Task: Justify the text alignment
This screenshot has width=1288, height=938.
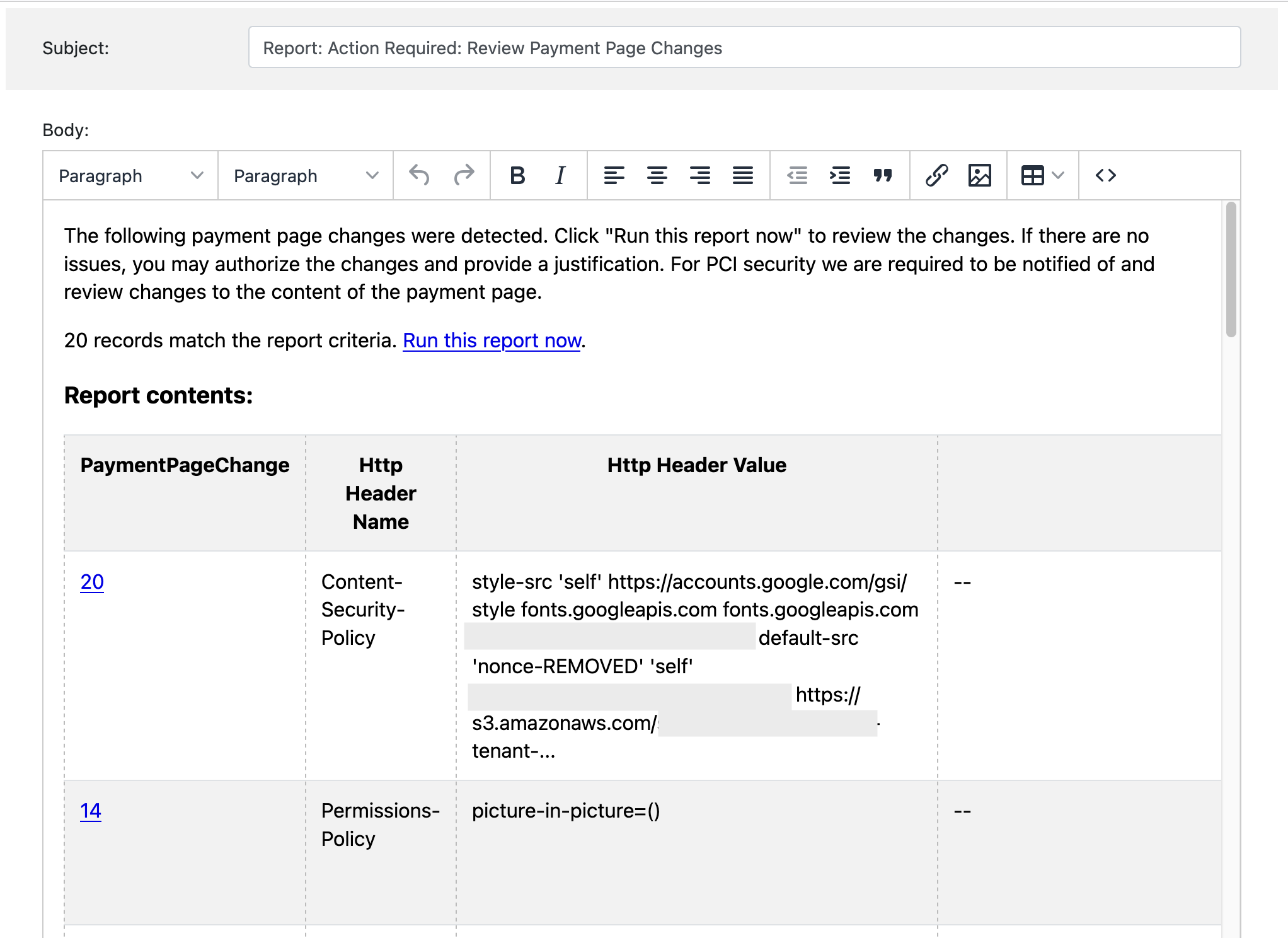Action: (742, 175)
